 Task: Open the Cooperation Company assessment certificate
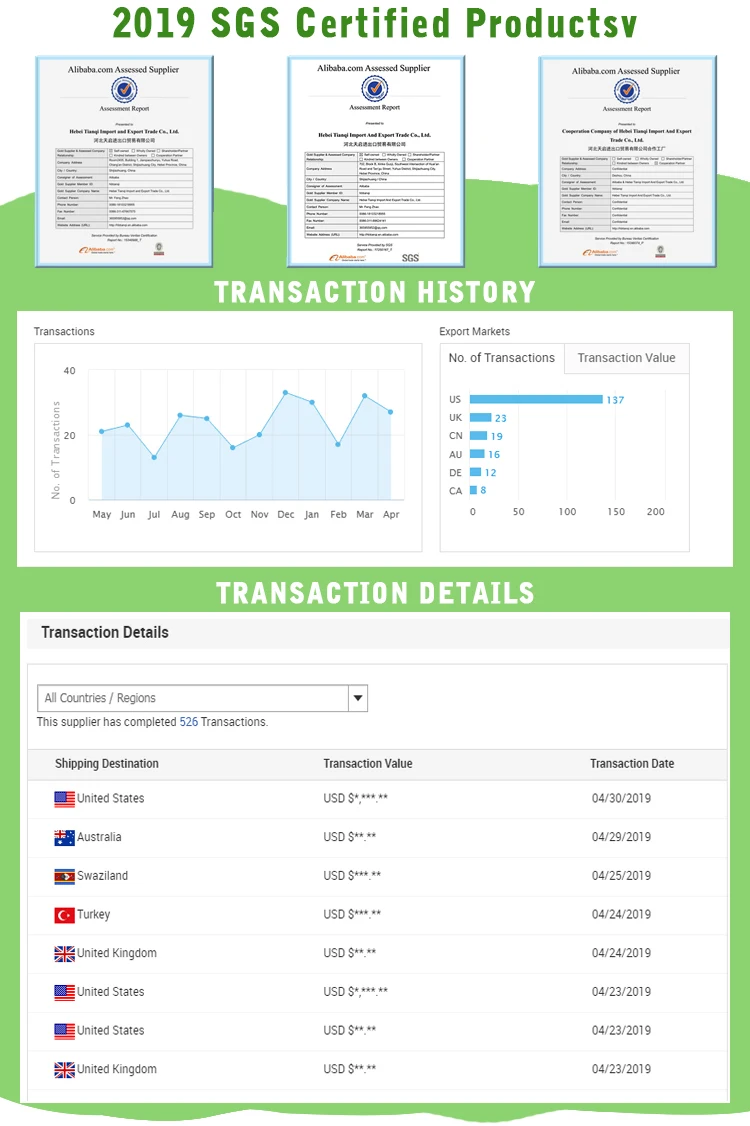pos(627,162)
